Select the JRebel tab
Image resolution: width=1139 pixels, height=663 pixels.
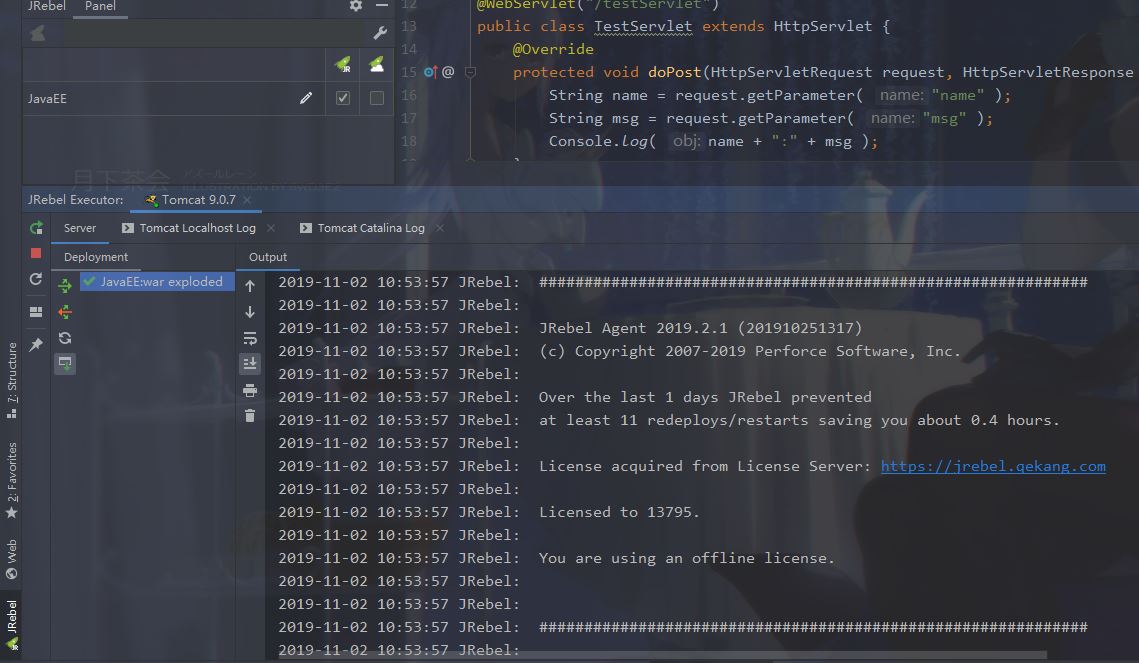46,7
